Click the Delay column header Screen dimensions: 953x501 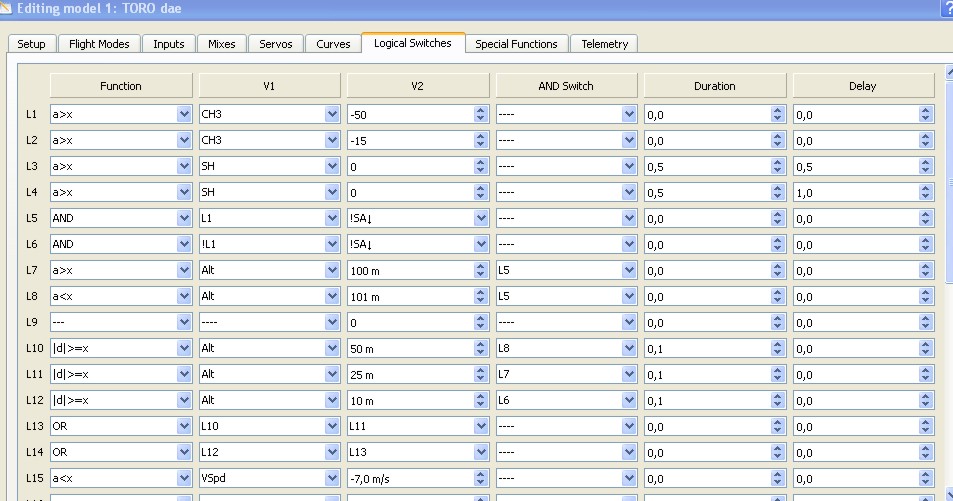[862, 86]
